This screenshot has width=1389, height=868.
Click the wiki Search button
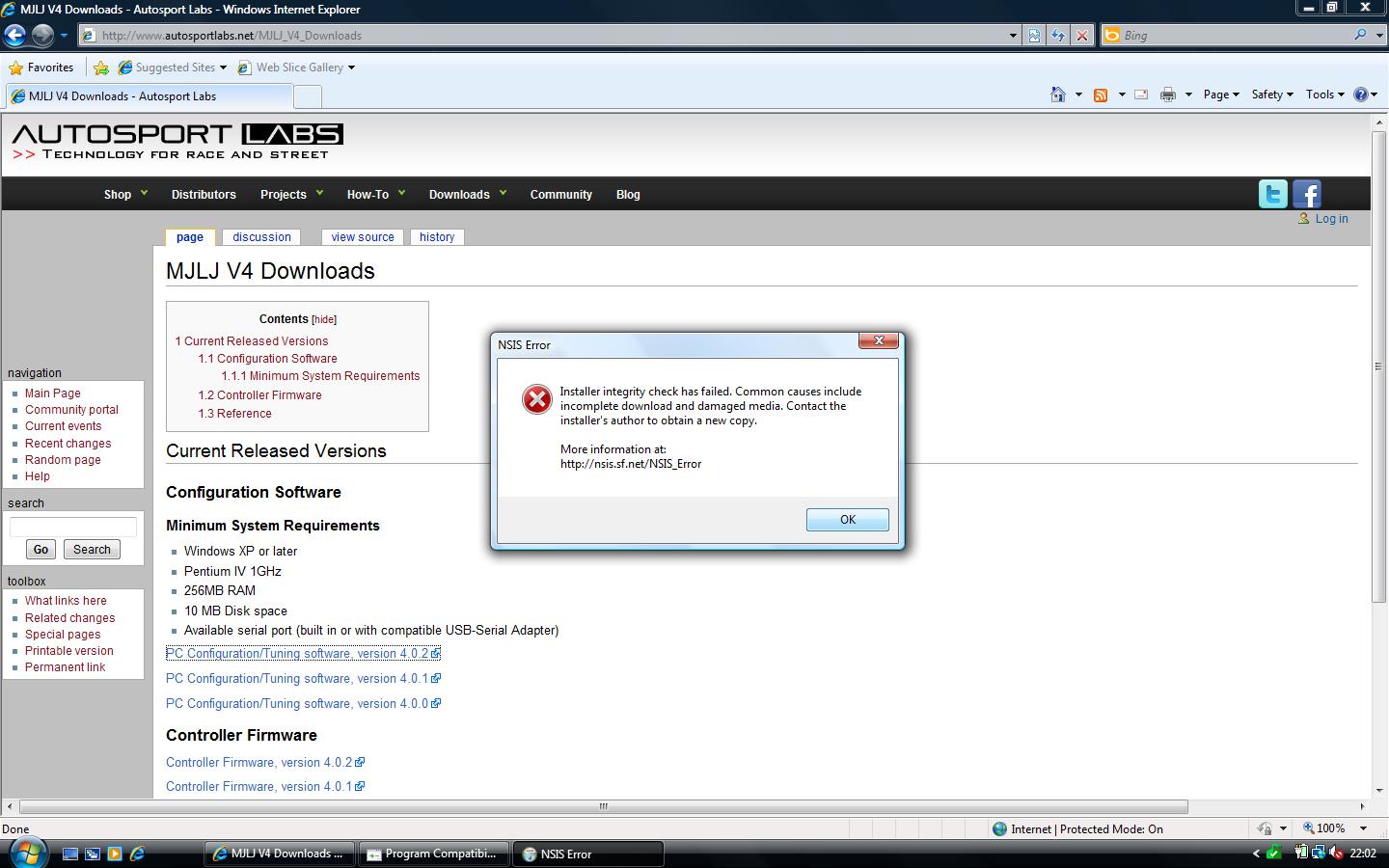pyautogui.click(x=92, y=550)
